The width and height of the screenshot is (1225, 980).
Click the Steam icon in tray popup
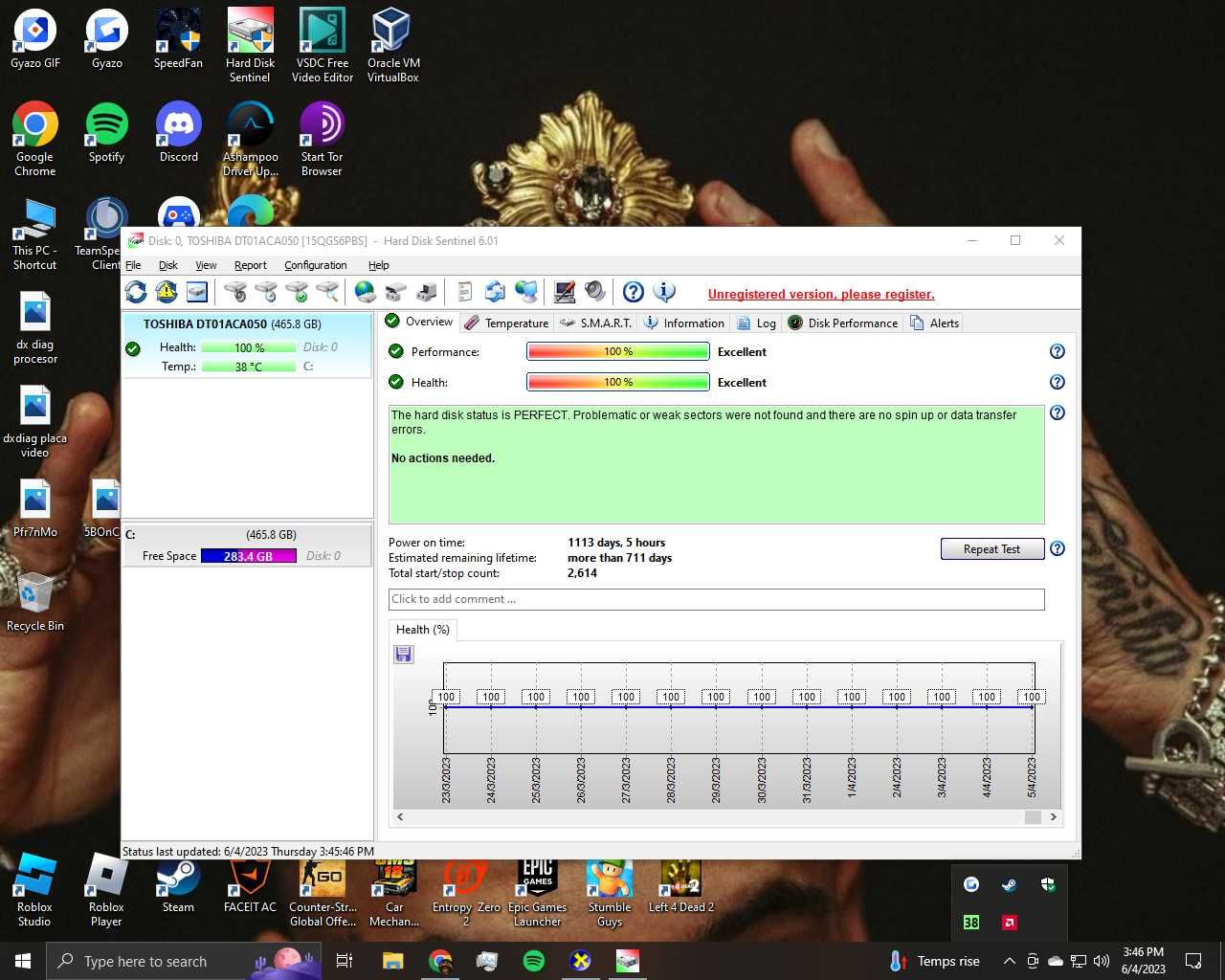pos(1010,885)
